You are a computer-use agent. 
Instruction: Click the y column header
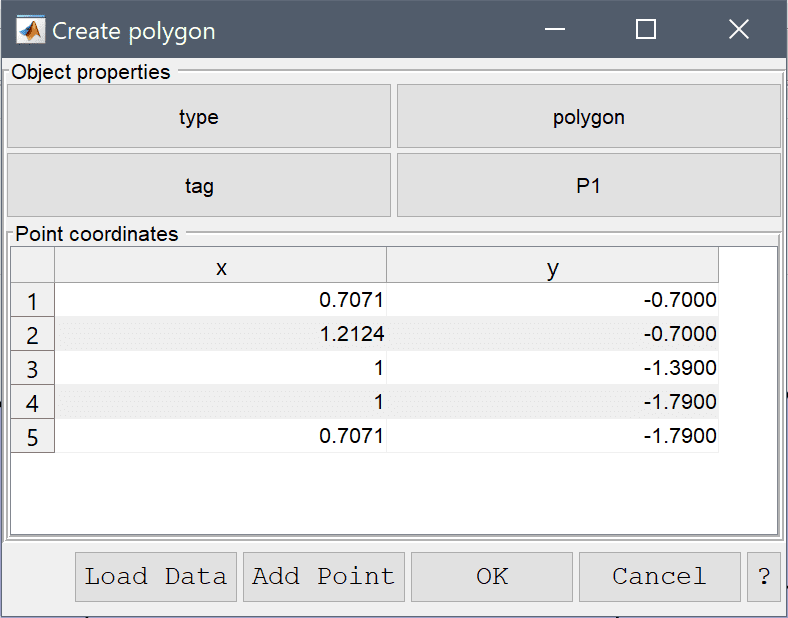click(x=552, y=265)
